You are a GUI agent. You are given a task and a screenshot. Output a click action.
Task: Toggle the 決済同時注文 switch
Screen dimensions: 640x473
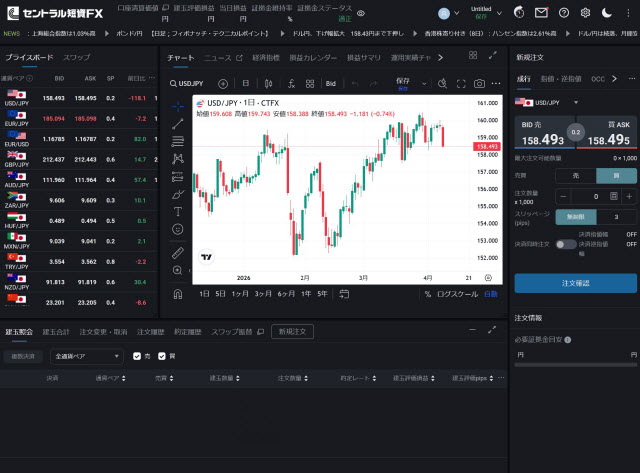coord(566,244)
